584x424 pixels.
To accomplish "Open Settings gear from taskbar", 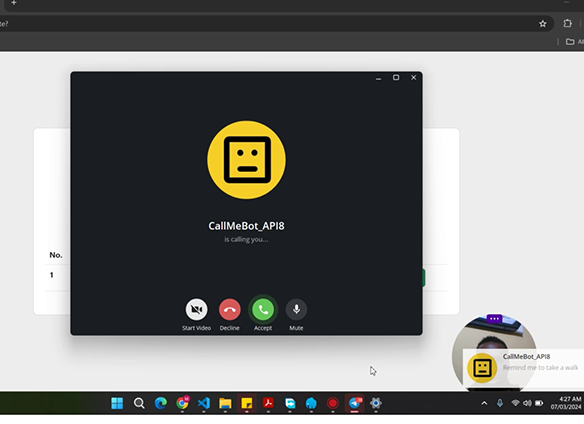I will [x=376, y=403].
